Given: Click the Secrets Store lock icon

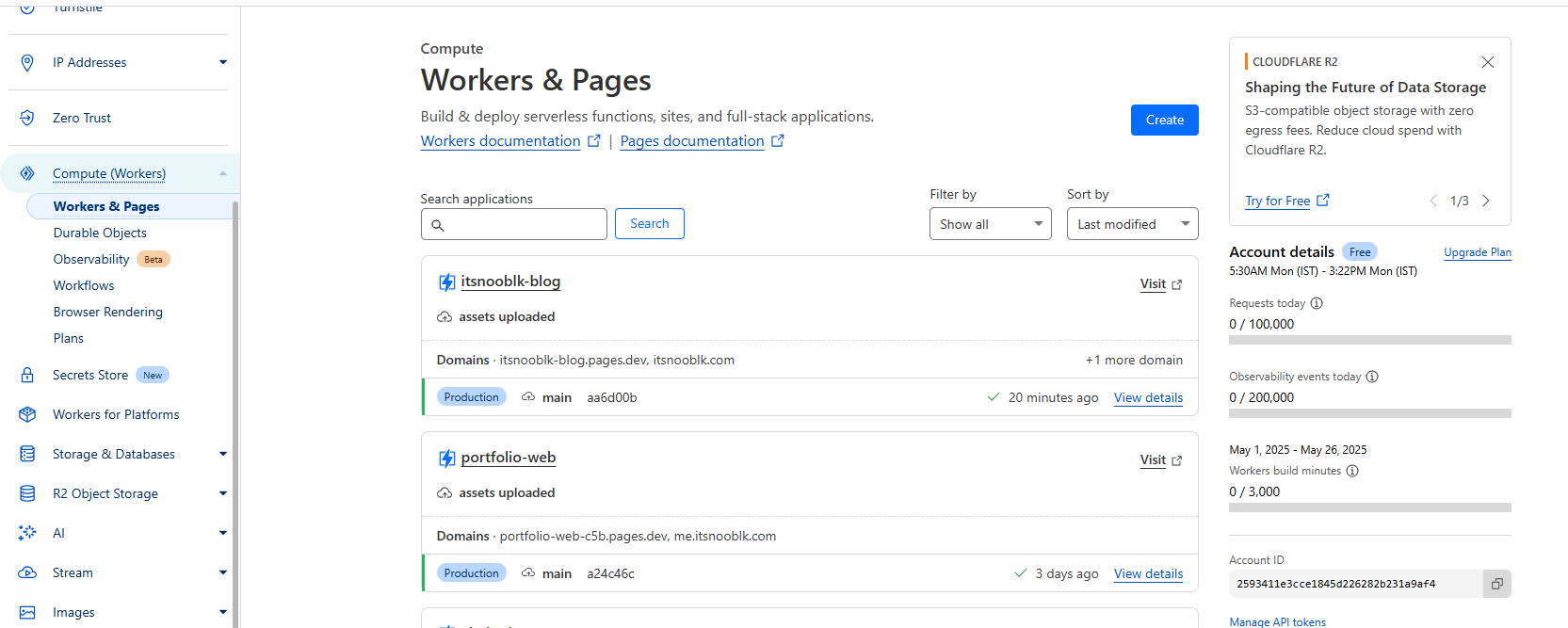Looking at the screenshot, I should click(27, 375).
